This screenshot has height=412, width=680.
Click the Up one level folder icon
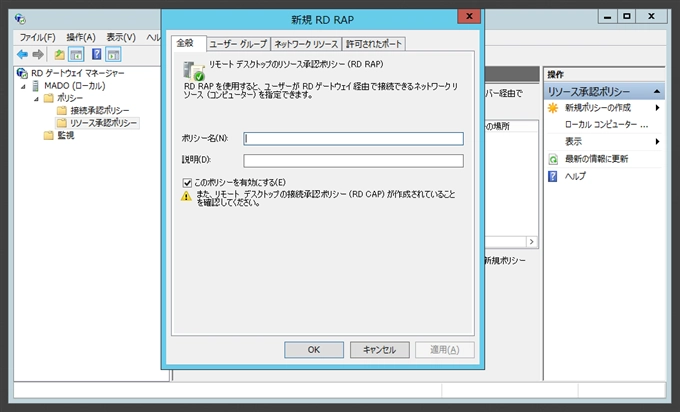click(59, 55)
